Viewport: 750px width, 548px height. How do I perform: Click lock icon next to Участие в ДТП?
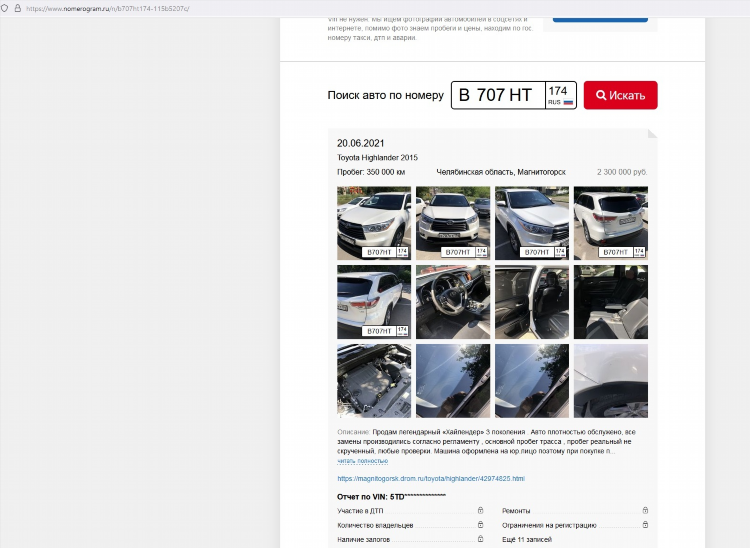pyautogui.click(x=480, y=511)
